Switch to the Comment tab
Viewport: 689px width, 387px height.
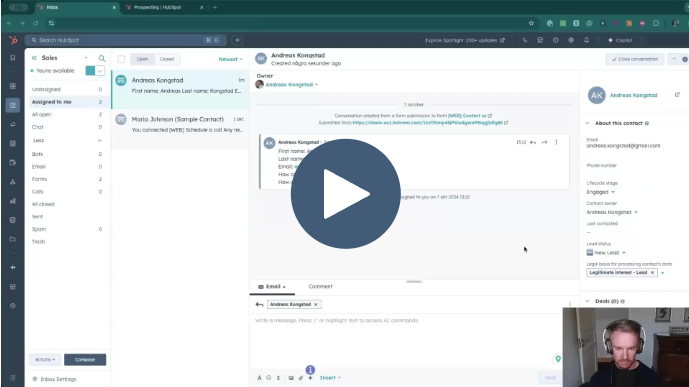point(320,286)
